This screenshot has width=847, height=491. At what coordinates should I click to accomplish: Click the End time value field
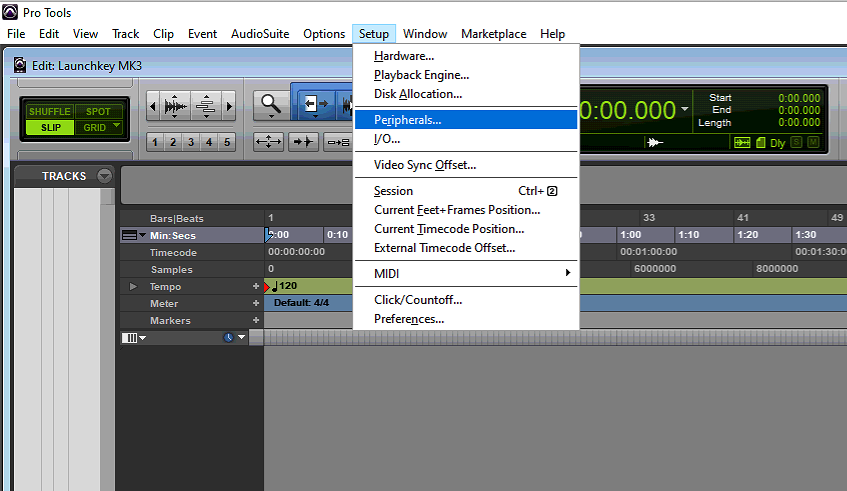coord(799,110)
